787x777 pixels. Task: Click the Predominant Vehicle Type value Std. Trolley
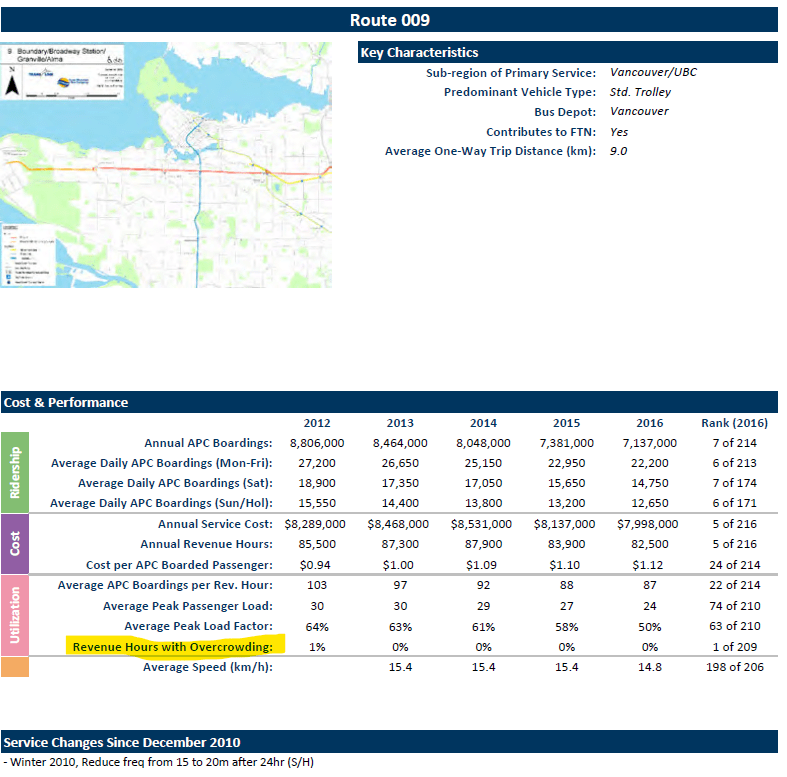640,92
